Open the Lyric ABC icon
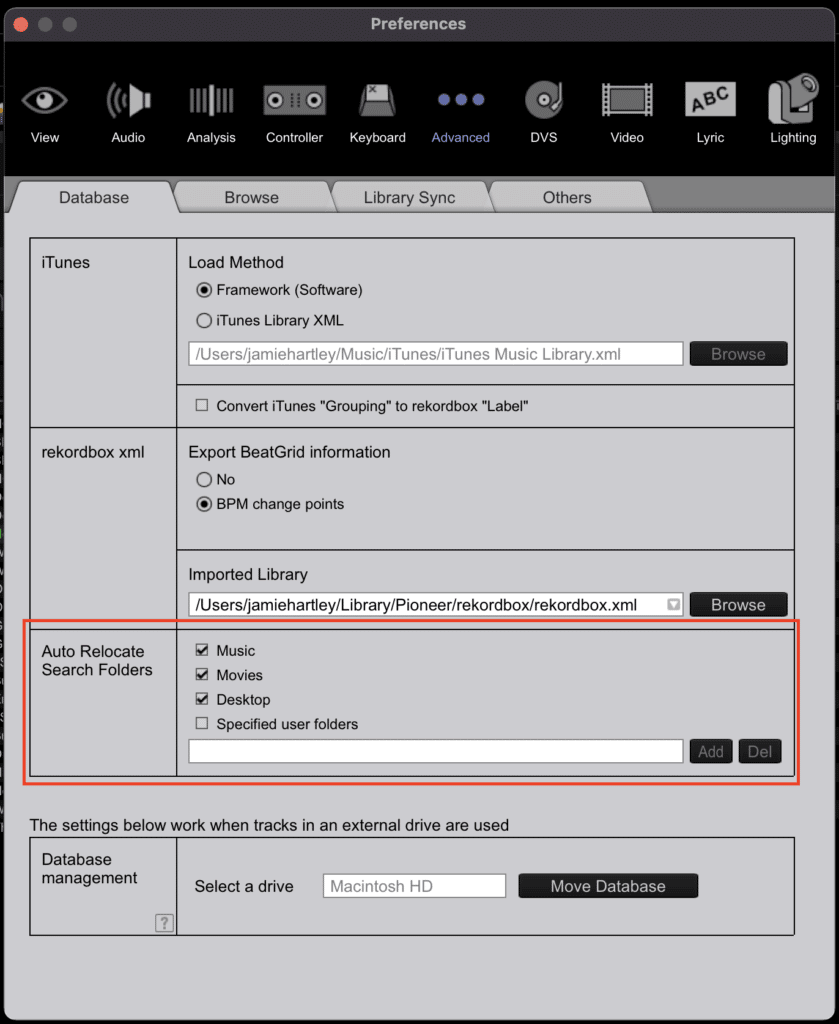Image resolution: width=839 pixels, height=1024 pixels. tap(710, 101)
